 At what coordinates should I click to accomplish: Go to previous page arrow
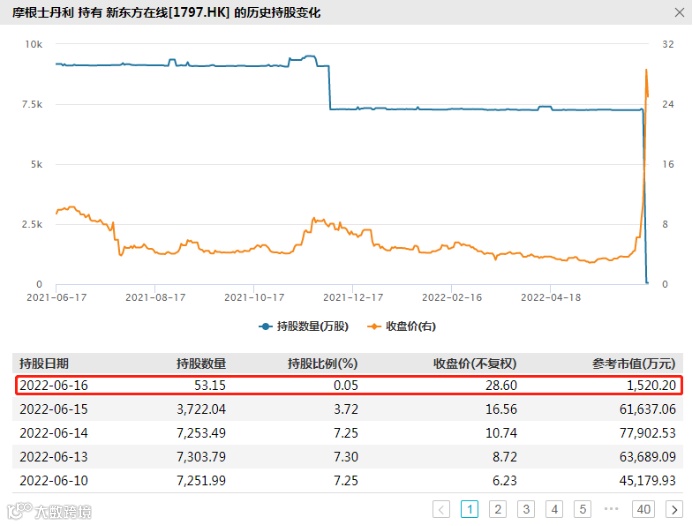click(x=441, y=509)
